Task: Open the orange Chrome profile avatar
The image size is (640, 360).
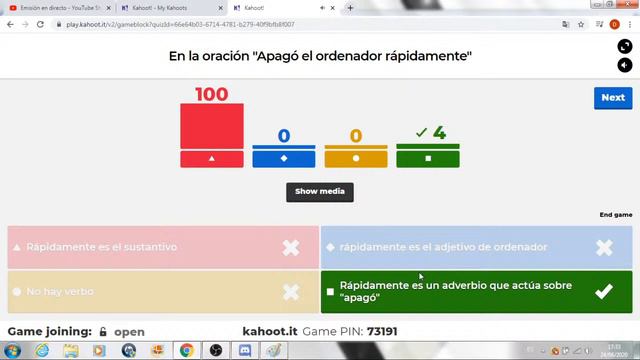Action: coord(614,24)
